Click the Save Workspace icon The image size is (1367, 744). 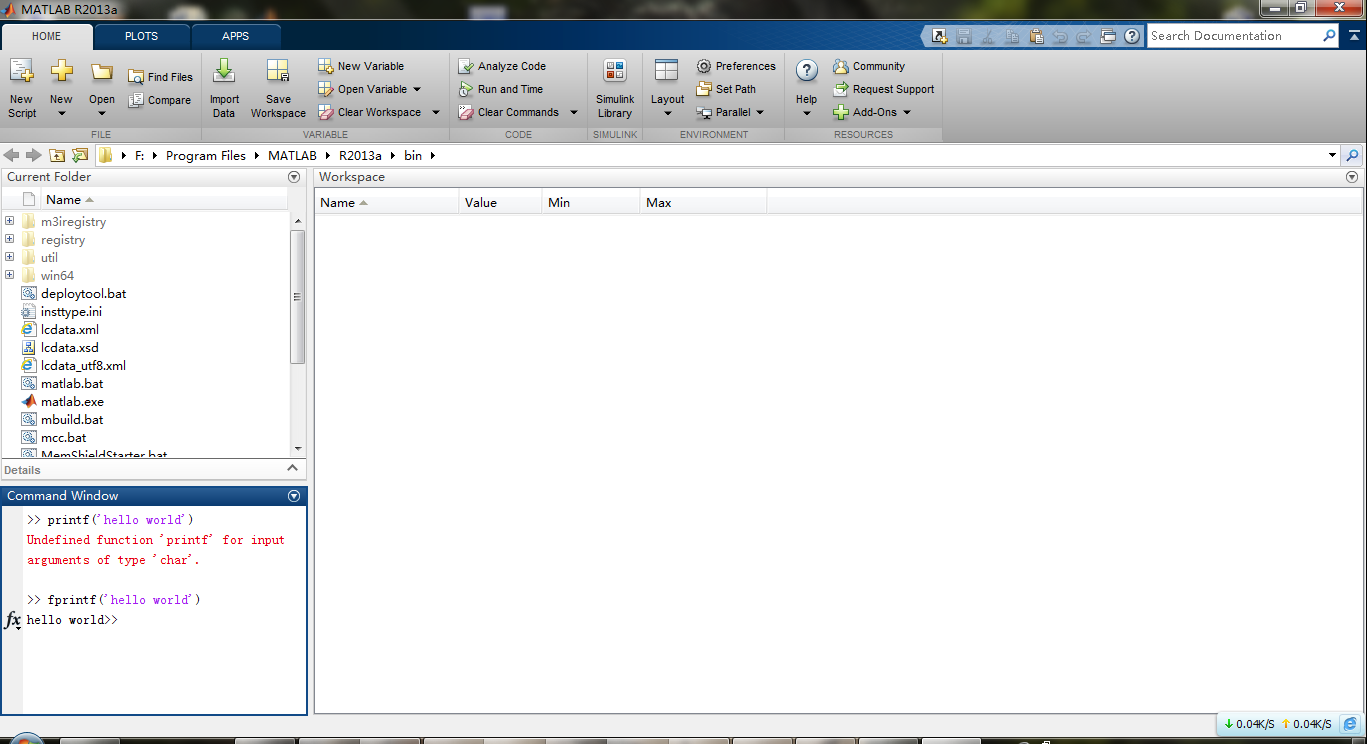278,72
